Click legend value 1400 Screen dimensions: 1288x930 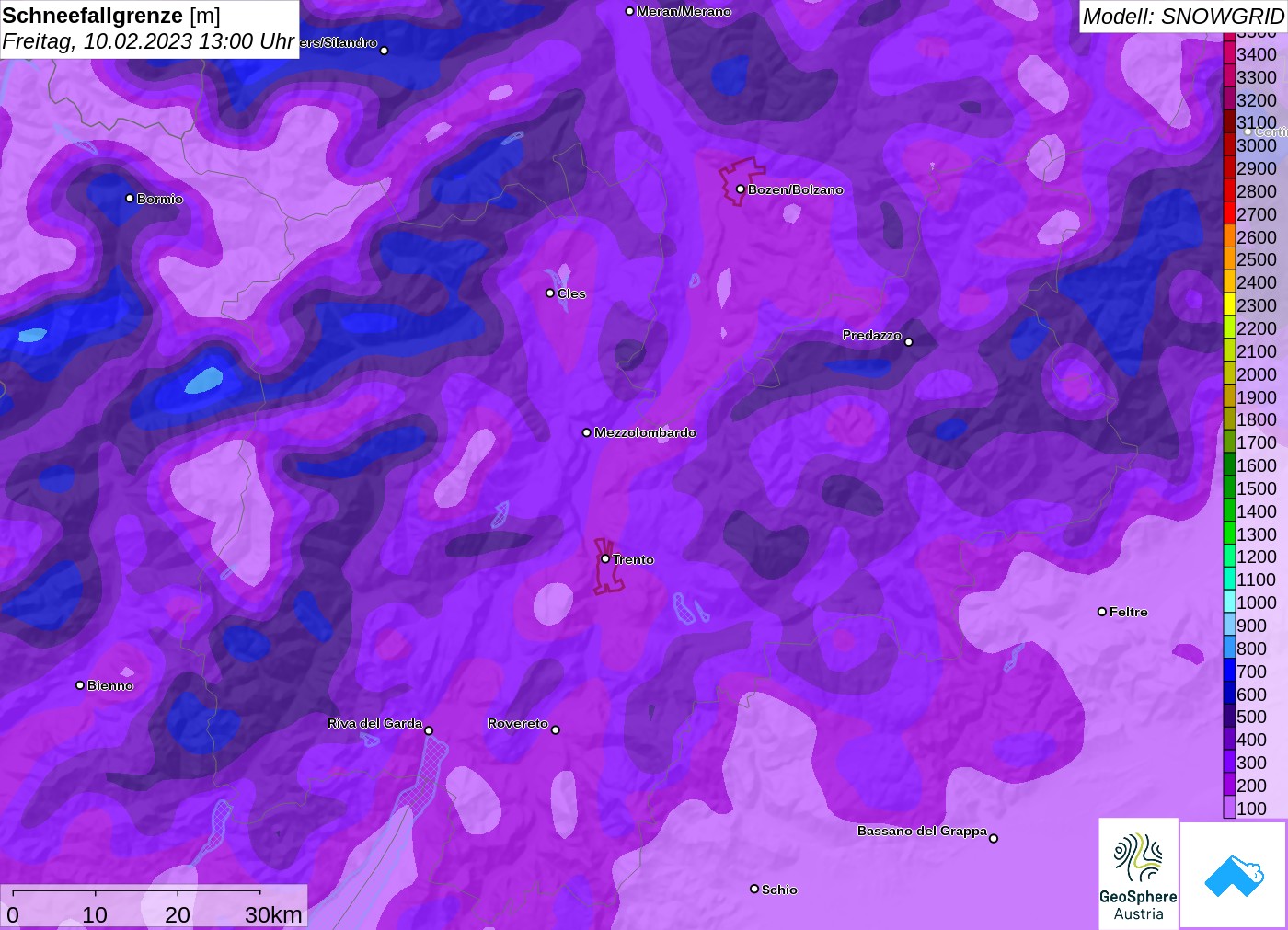point(1257,511)
